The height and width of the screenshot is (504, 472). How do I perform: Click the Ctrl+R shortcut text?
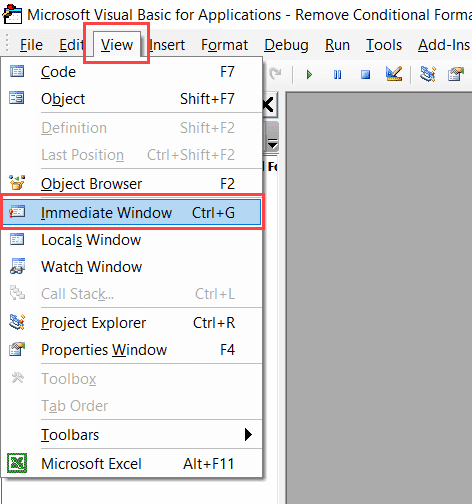(x=214, y=323)
